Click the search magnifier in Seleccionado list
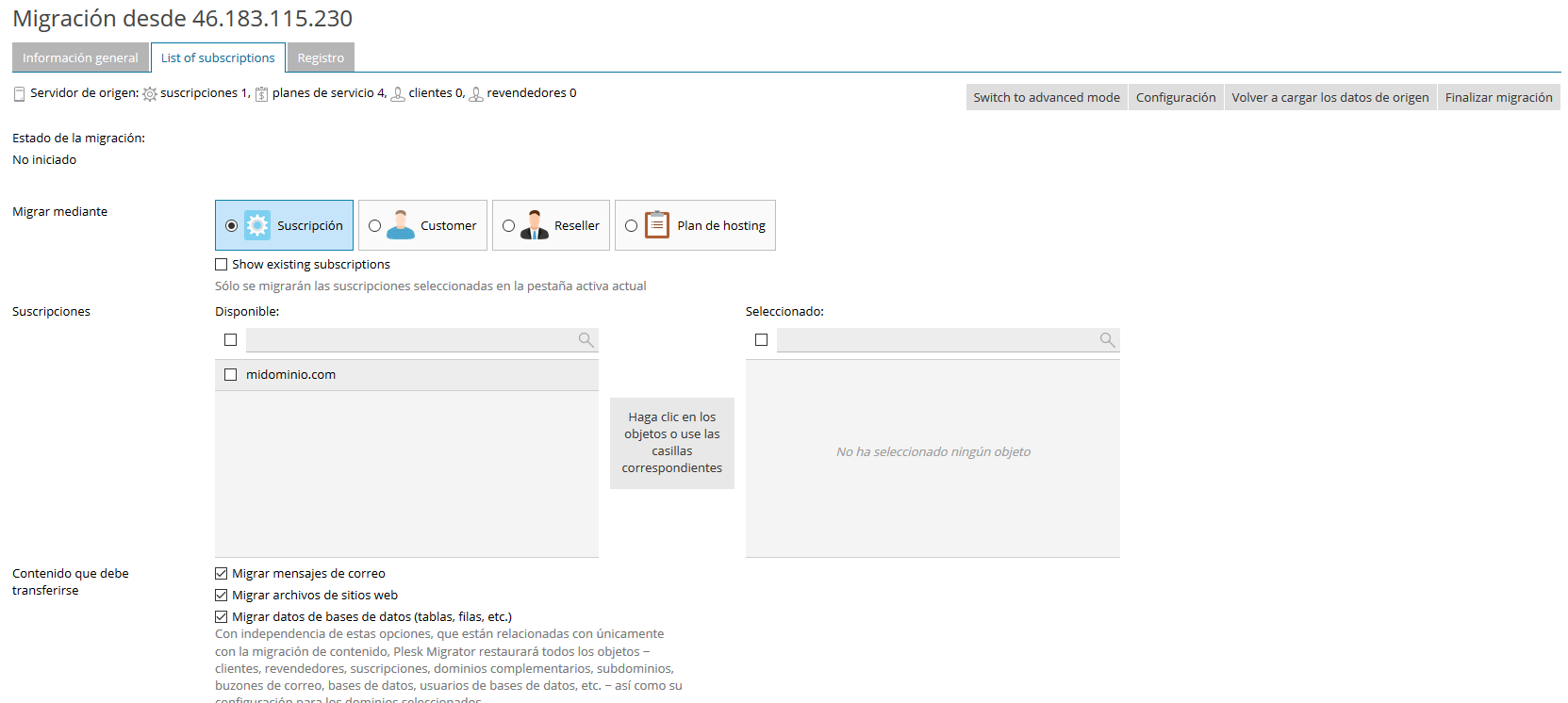This screenshot has width=1568, height=703. point(1107,340)
